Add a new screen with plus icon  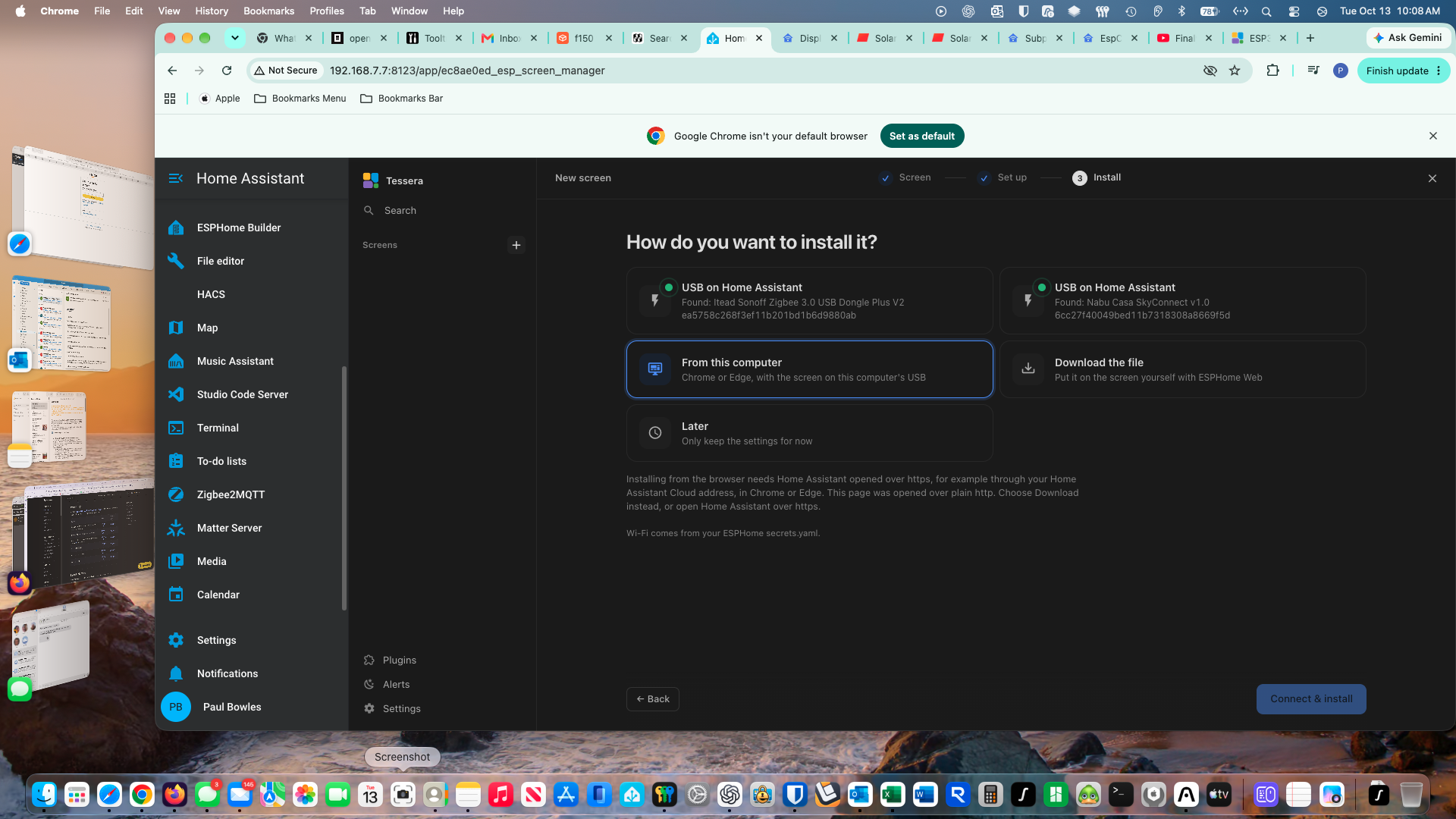[516, 245]
